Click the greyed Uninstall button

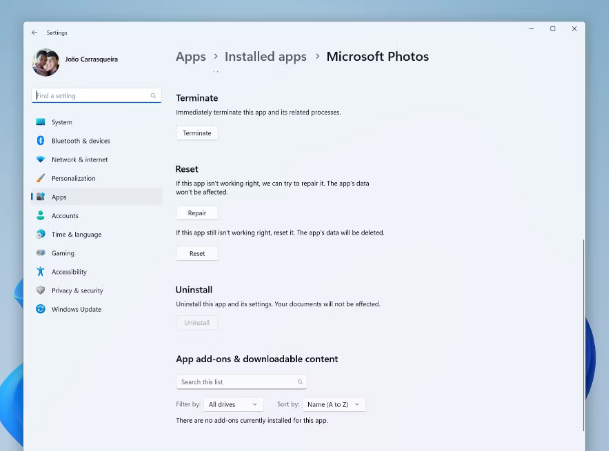tap(197, 322)
